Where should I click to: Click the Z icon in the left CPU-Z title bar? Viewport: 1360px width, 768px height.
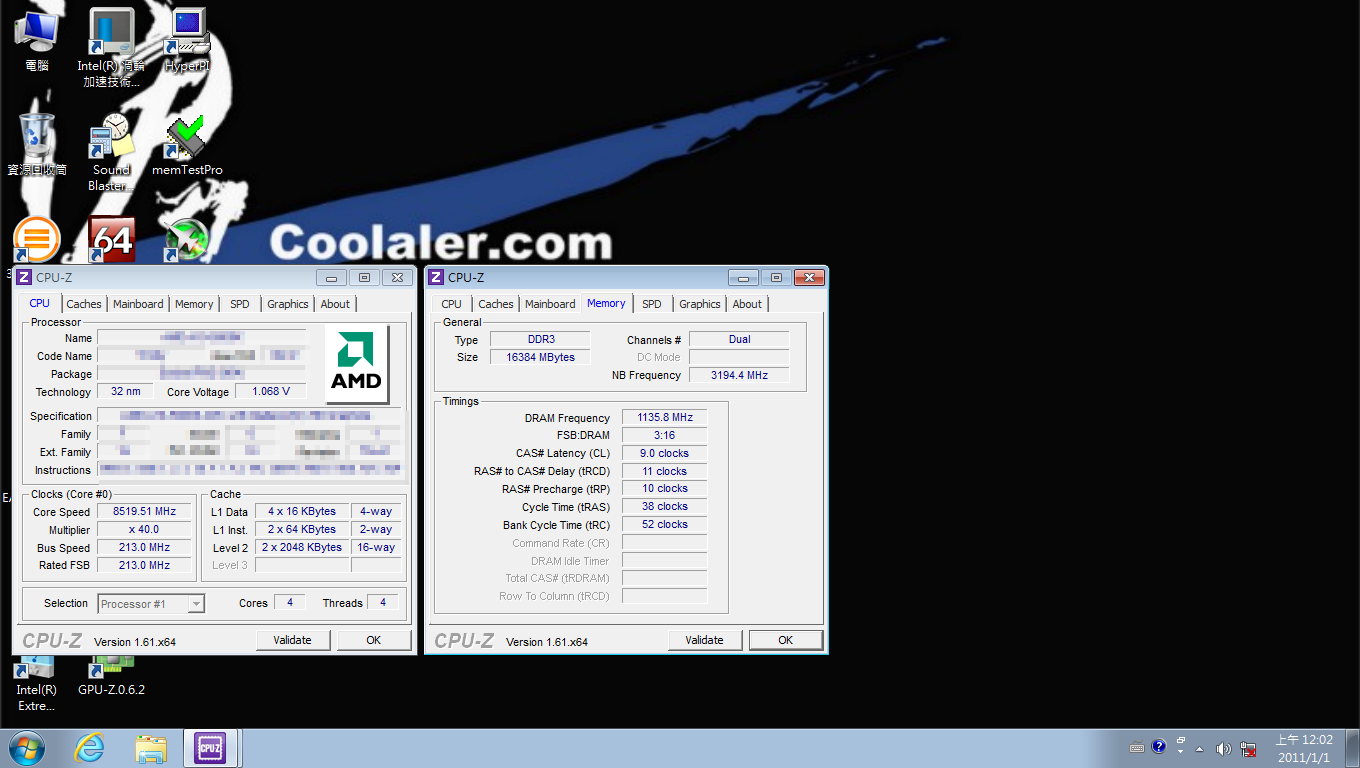coord(24,277)
